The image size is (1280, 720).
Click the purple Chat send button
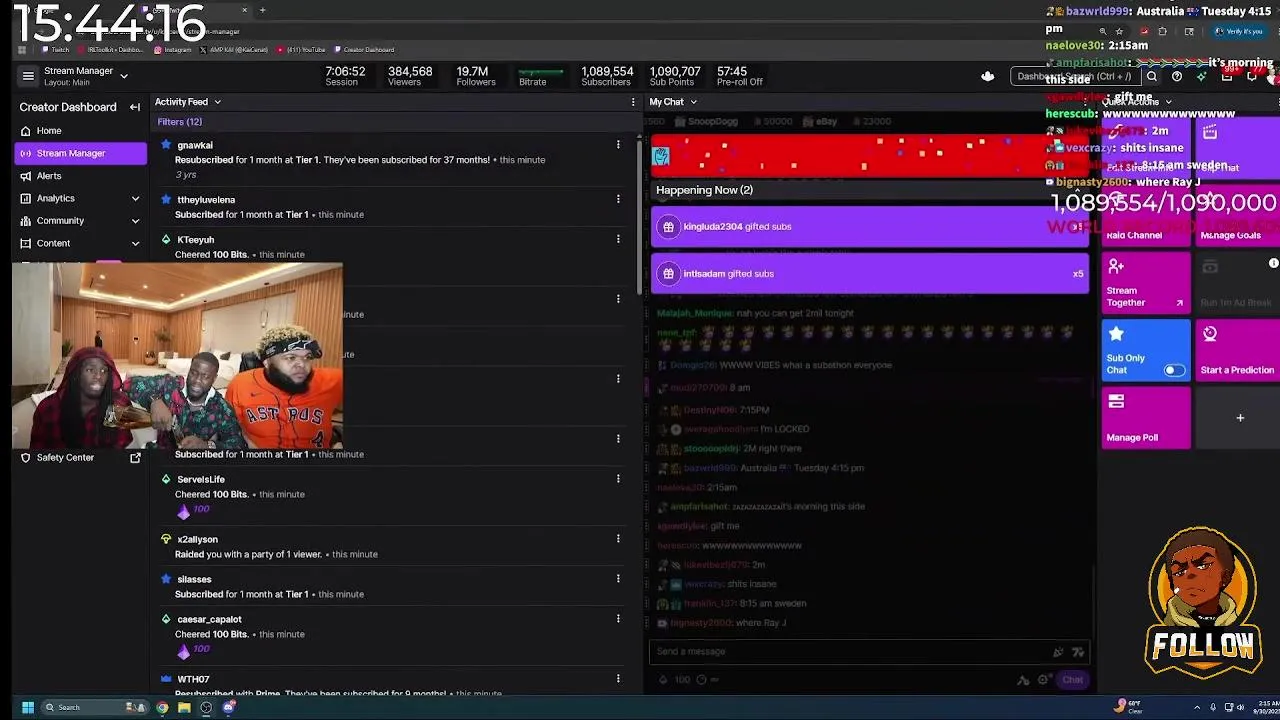pyautogui.click(x=1072, y=681)
